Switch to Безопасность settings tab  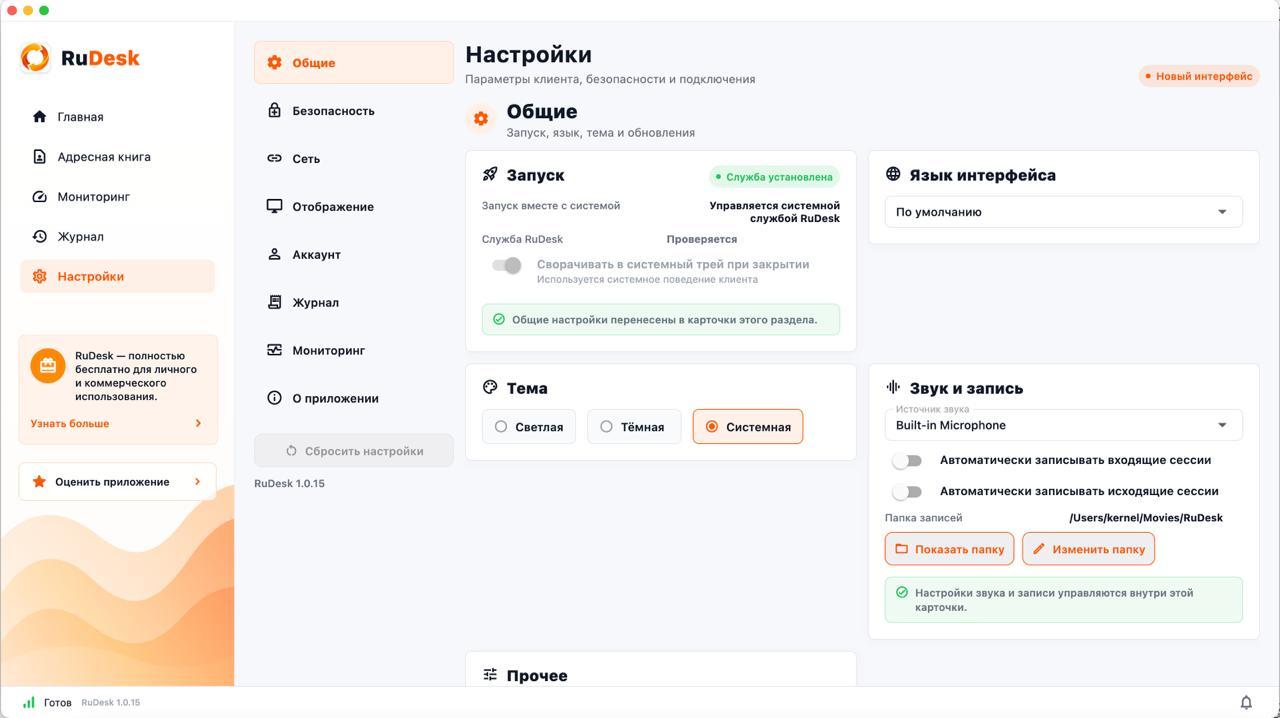[354, 110]
